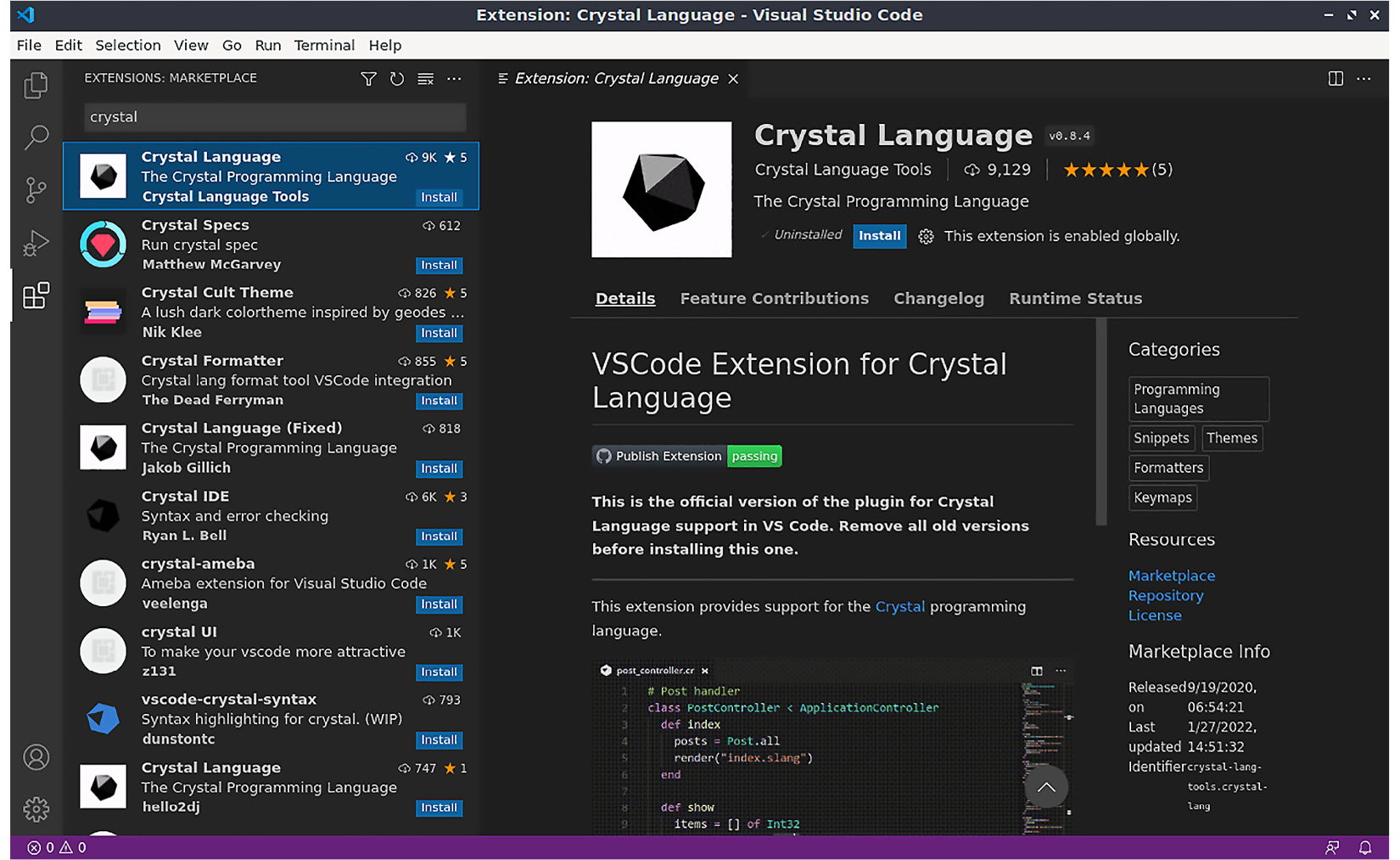
Task: Install the Crystal IDE extension
Action: click(x=439, y=537)
